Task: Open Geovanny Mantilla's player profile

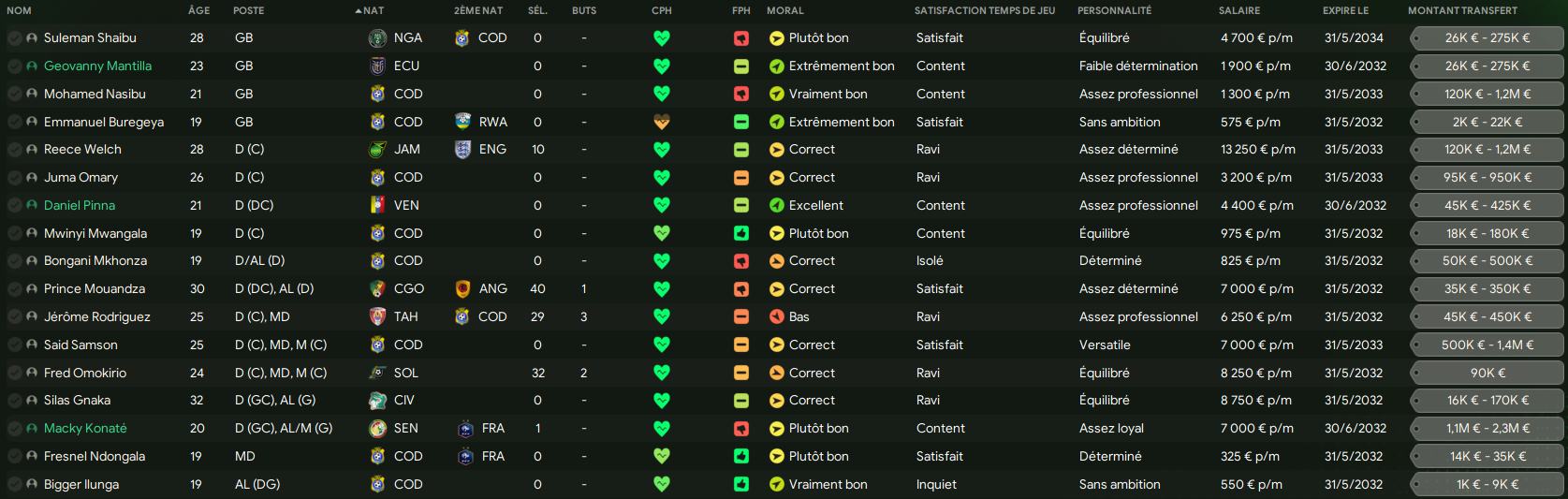Action: (x=97, y=66)
